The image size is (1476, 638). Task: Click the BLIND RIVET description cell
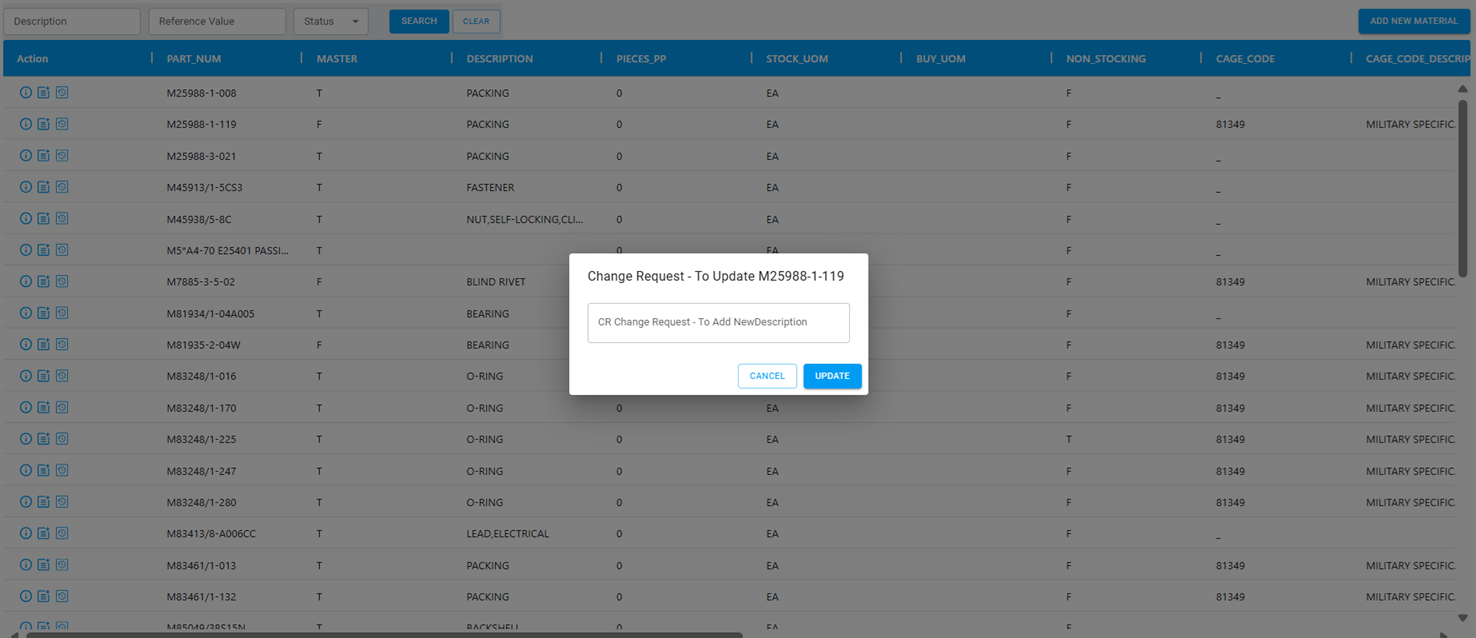coord(496,282)
